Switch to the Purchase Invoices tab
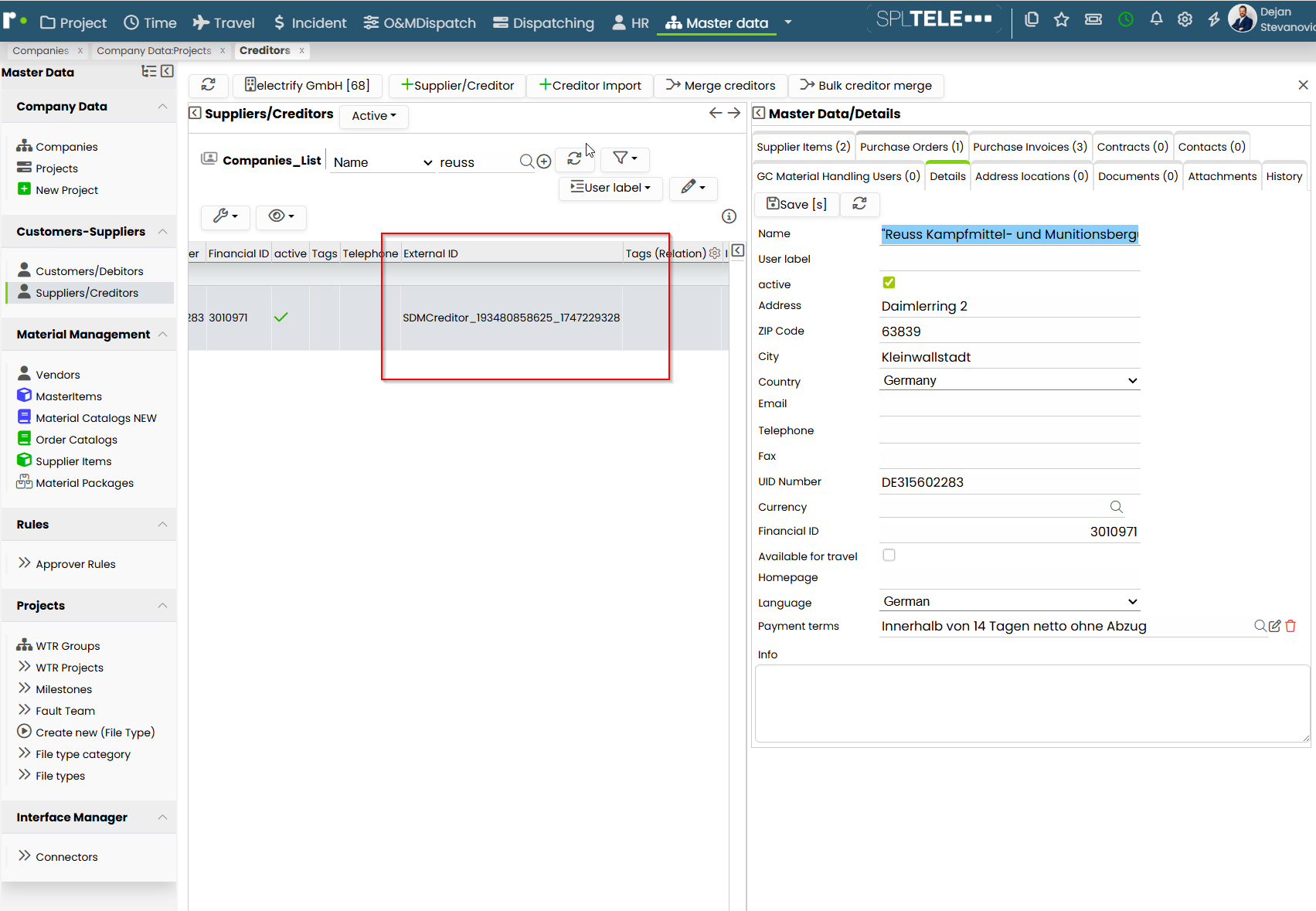Screen dimensions: 1316x911 pyautogui.click(x=1030, y=147)
